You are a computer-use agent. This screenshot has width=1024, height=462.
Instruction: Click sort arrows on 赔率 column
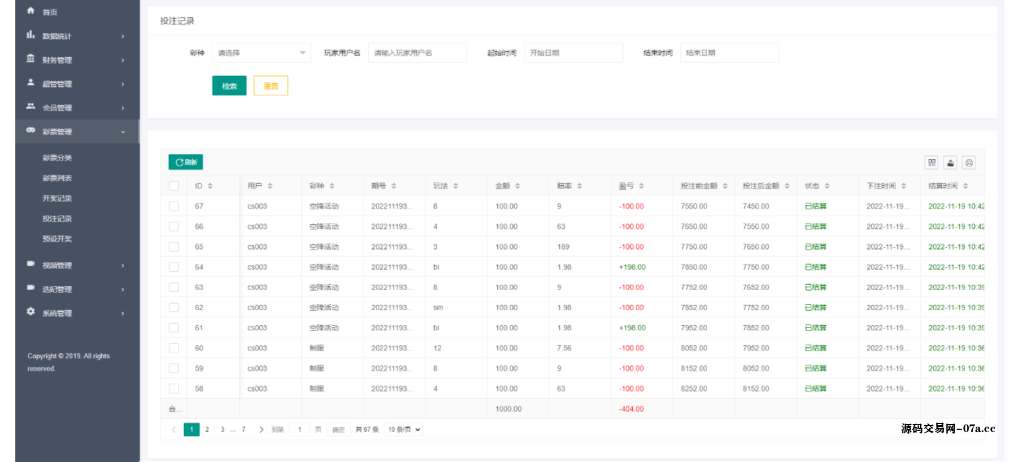[580, 186]
